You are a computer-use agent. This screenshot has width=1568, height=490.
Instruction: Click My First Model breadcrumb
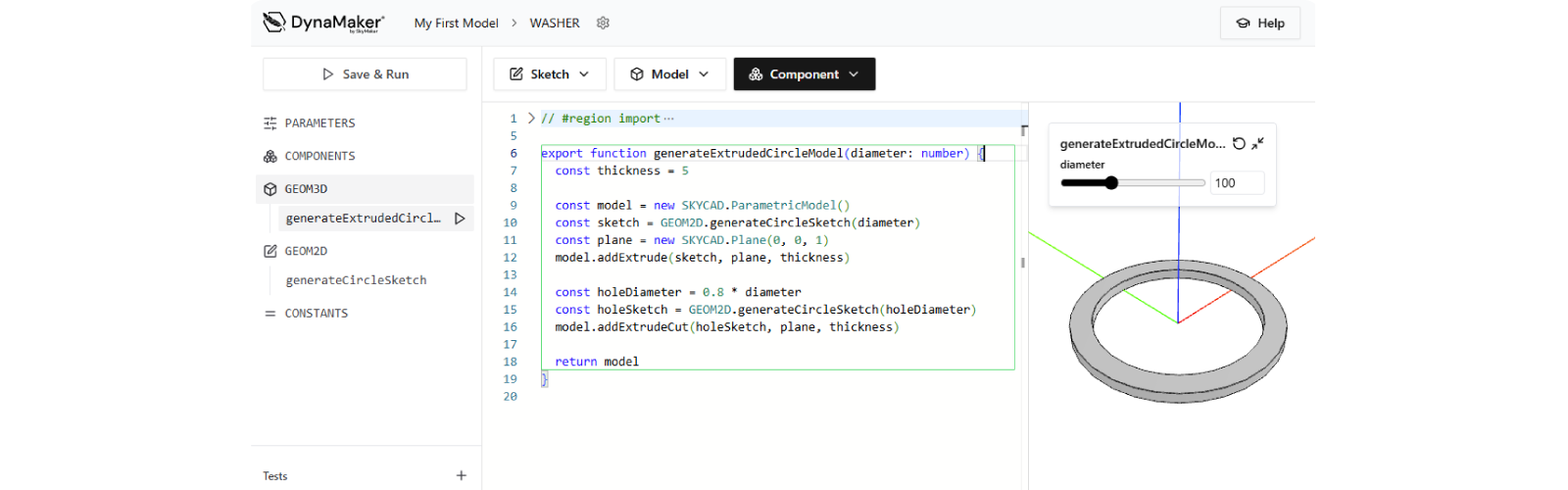coord(456,23)
